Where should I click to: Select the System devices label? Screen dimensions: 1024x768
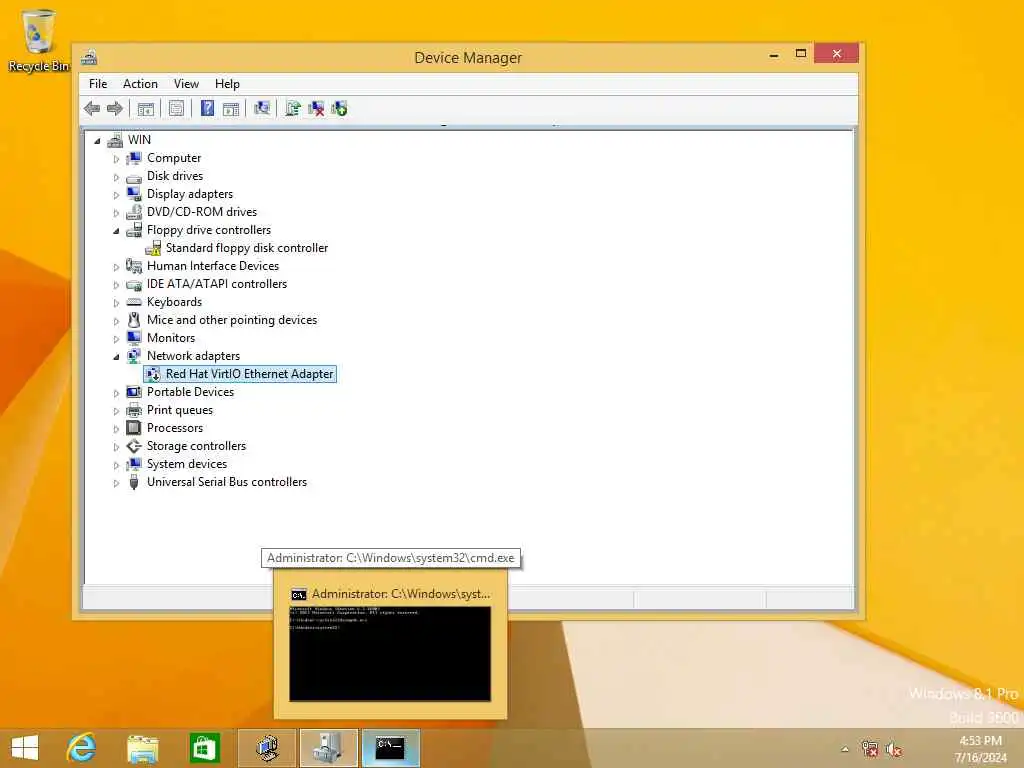[x=187, y=464]
